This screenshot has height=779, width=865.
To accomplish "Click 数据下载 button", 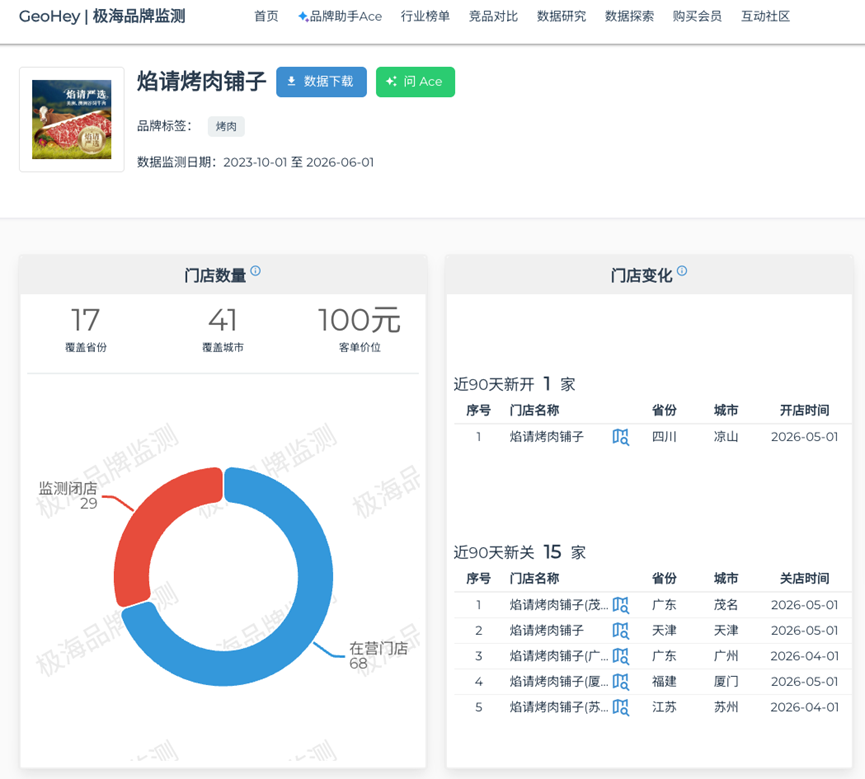I will (x=321, y=82).
